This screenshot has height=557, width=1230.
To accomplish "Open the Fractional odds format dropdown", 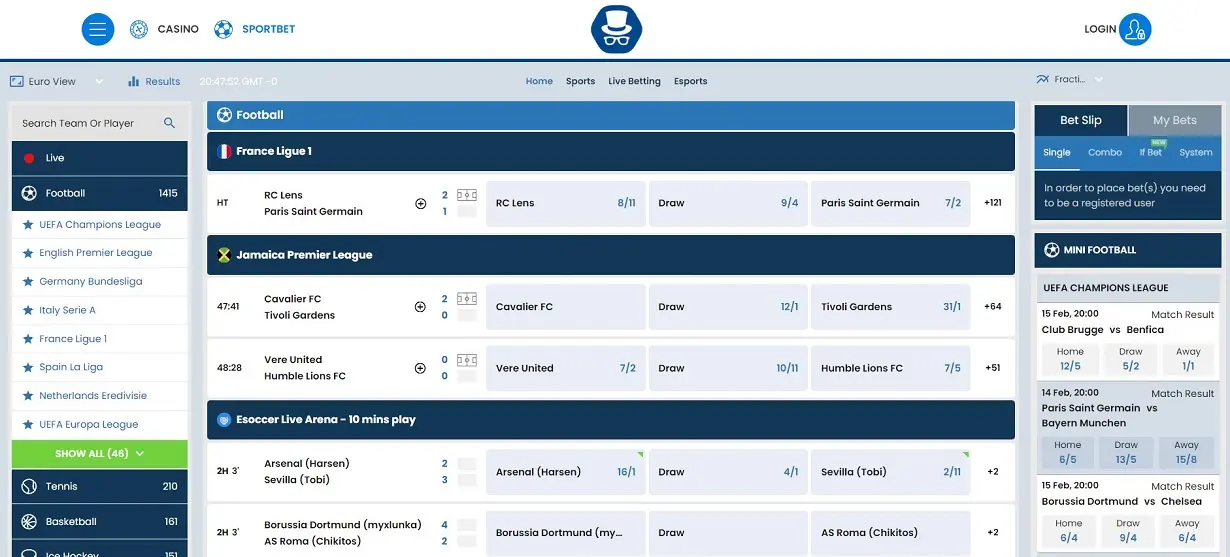I will 1070,79.
